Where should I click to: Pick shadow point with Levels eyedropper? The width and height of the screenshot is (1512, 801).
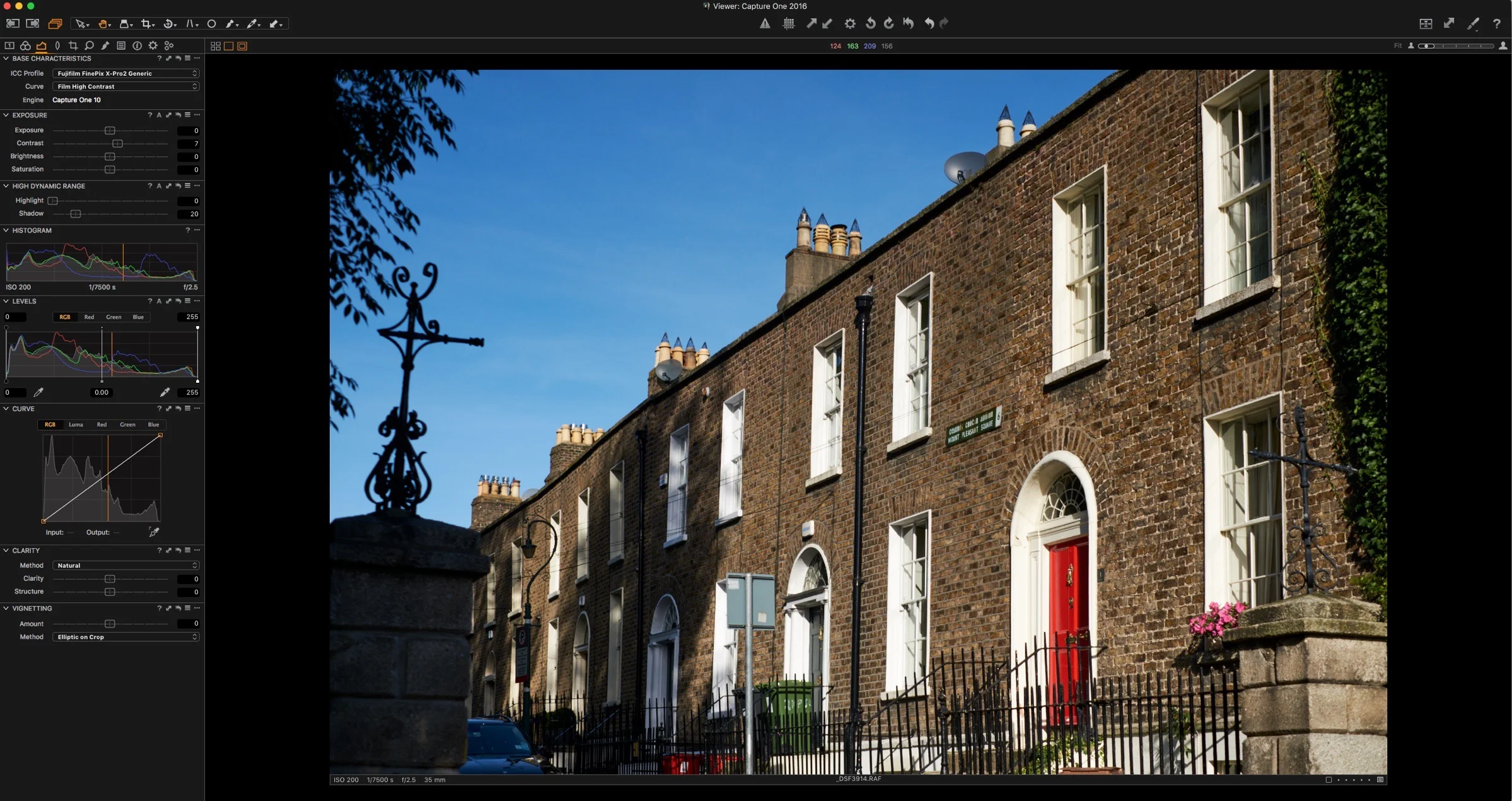pyautogui.click(x=38, y=392)
